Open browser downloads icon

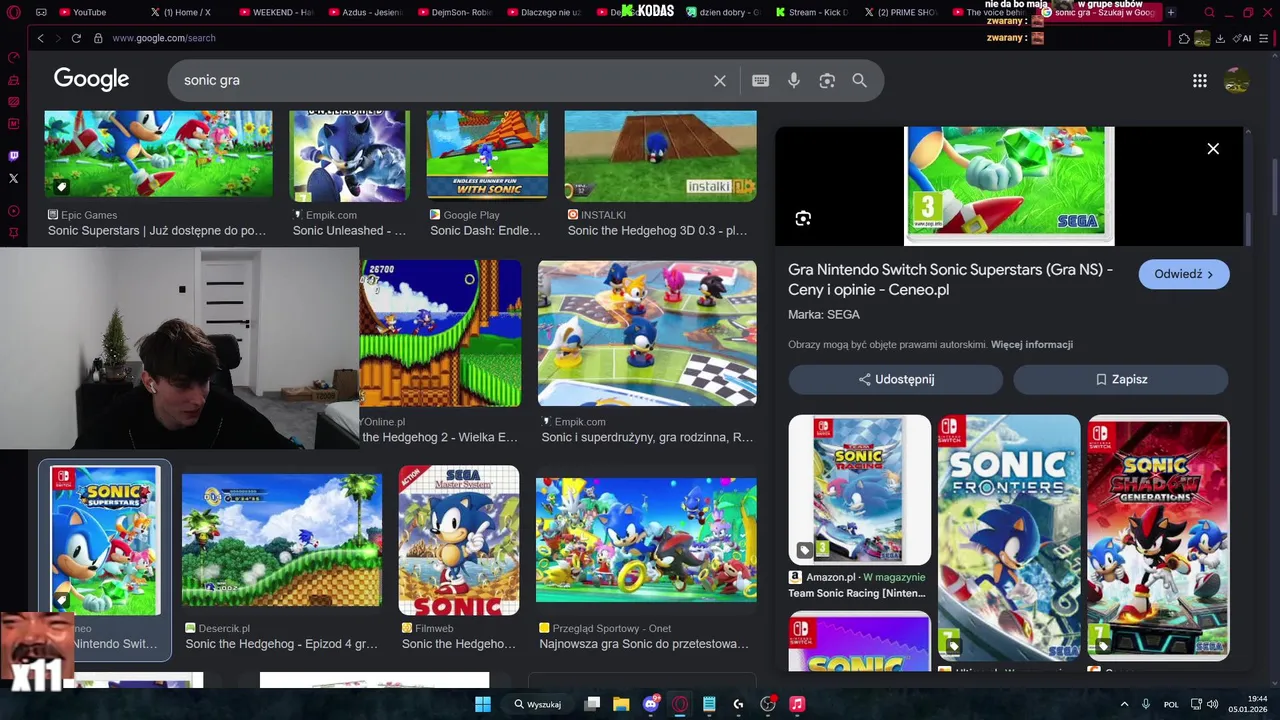pyautogui.click(x=1220, y=38)
